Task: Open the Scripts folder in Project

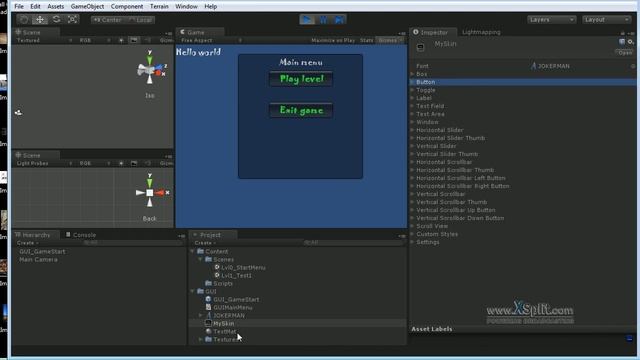Action: (222, 283)
